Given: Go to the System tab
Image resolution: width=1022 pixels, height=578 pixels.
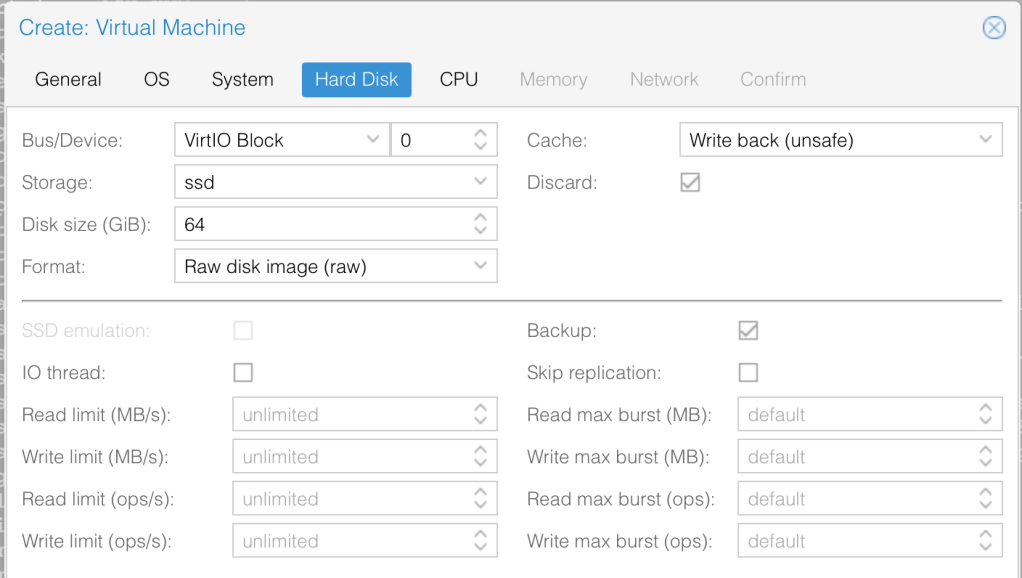Looking at the screenshot, I should click(242, 80).
